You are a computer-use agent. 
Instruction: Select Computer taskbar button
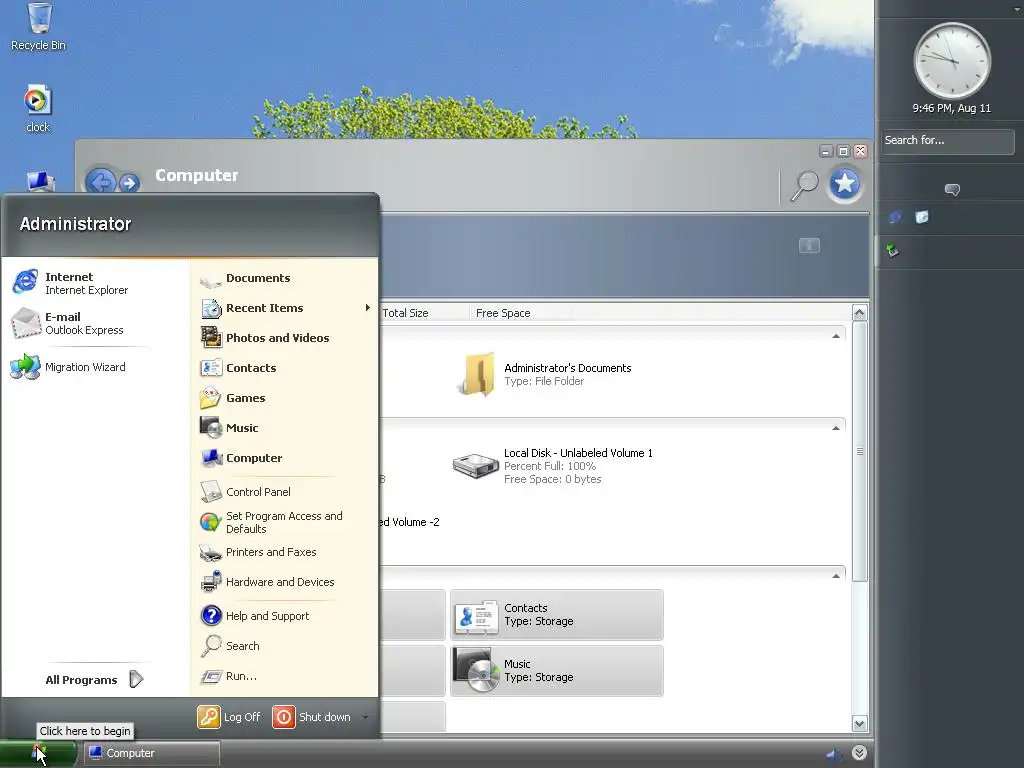click(151, 754)
